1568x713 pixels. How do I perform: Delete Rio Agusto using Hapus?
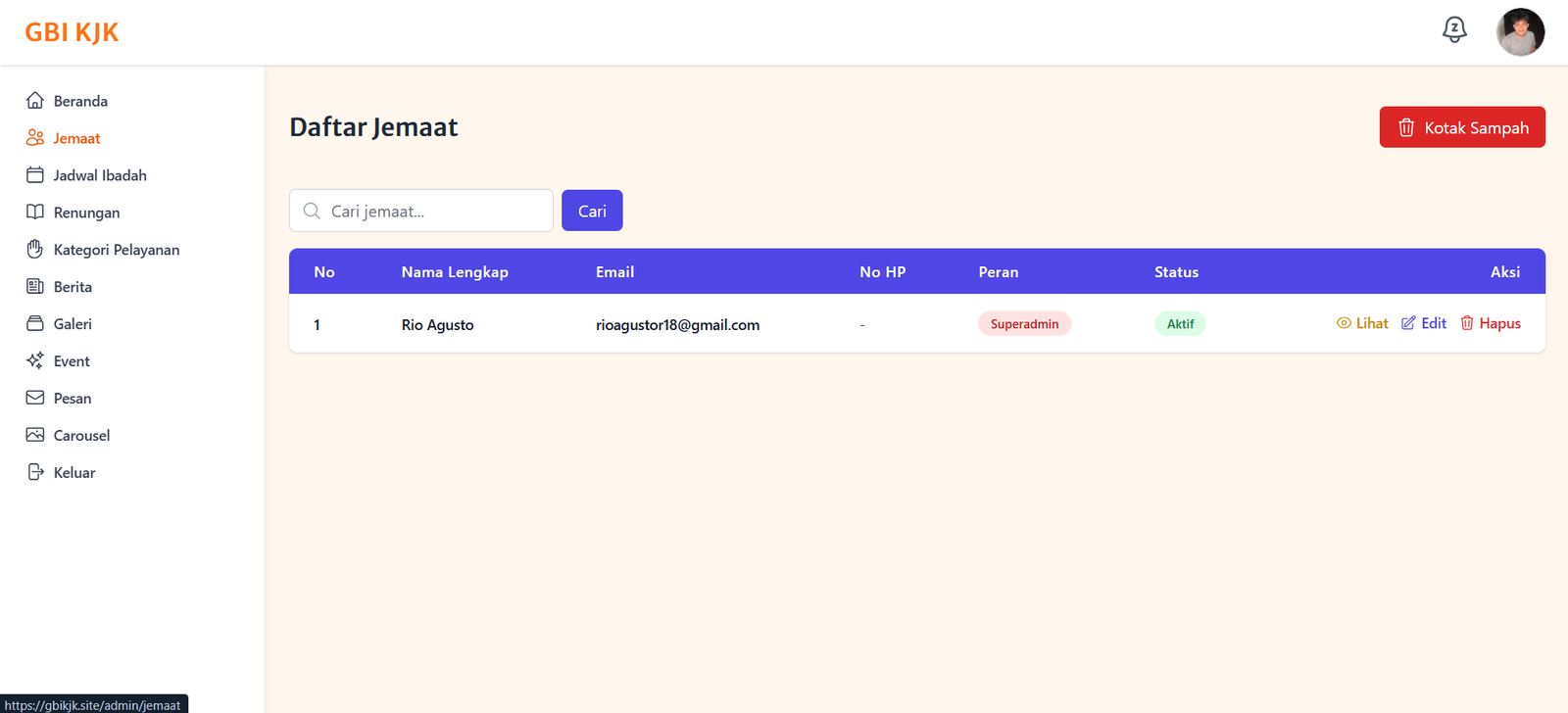1491,324
